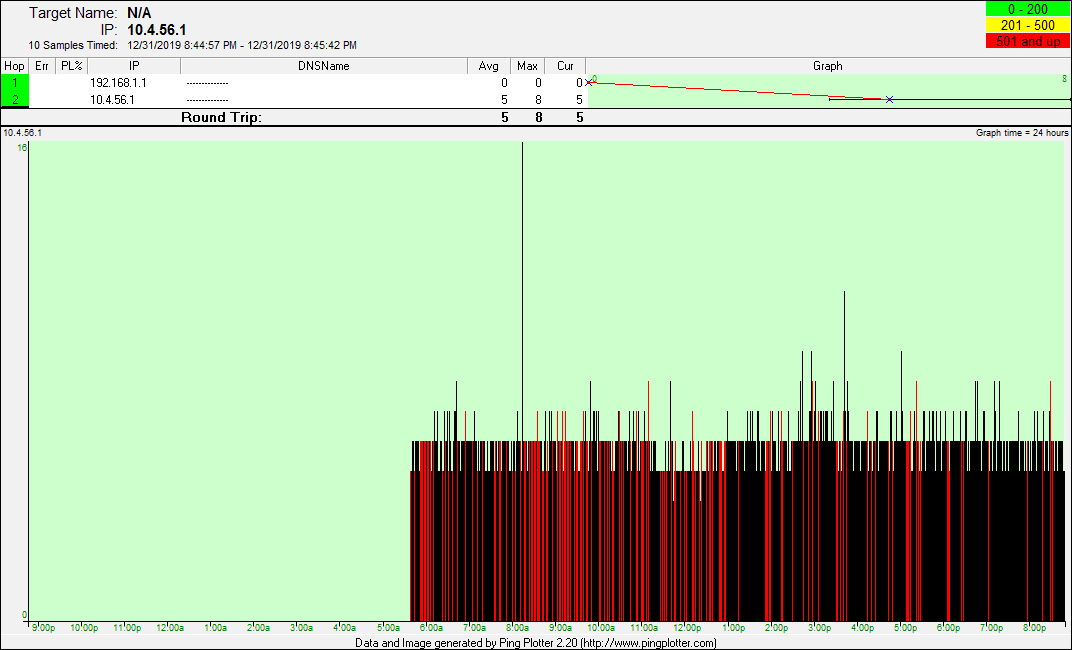Select the green 0 - 200 legend swatch

coord(1027,9)
